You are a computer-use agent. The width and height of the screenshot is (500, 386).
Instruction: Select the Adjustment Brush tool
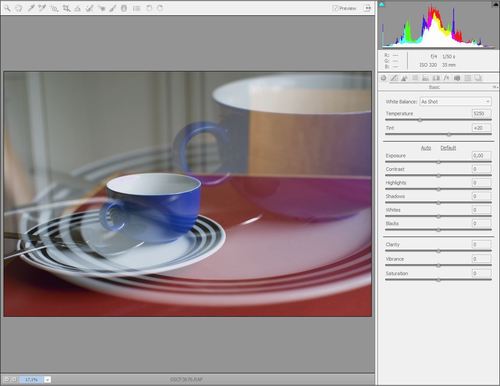tap(113, 8)
